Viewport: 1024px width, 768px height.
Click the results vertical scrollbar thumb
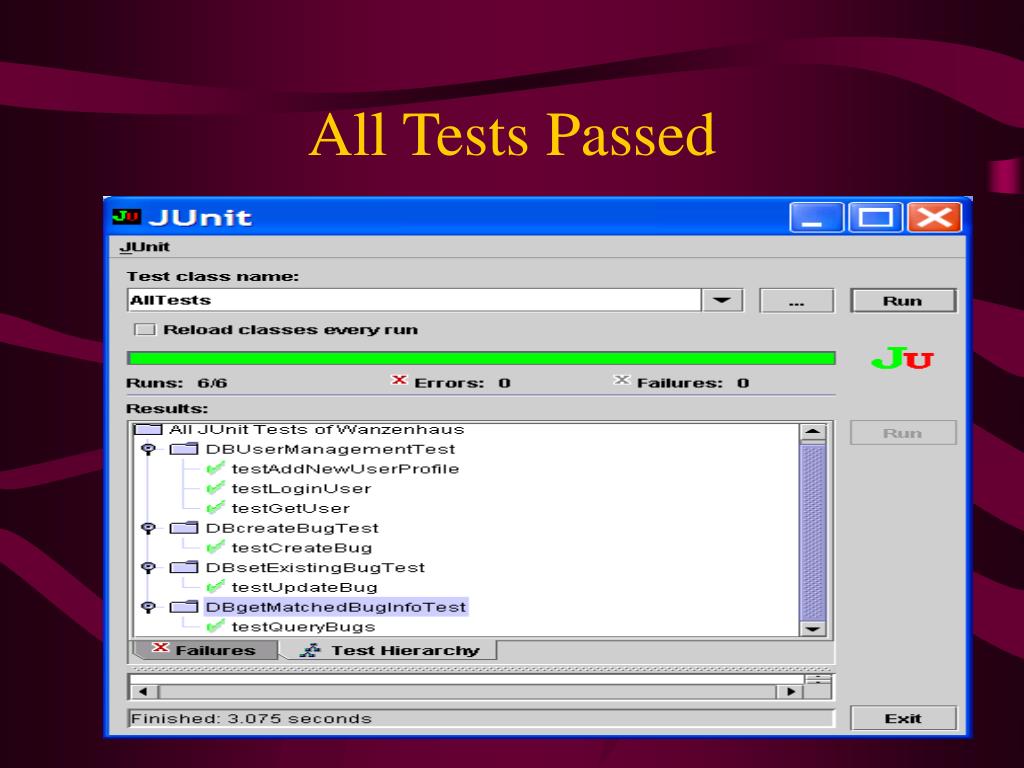point(812,531)
